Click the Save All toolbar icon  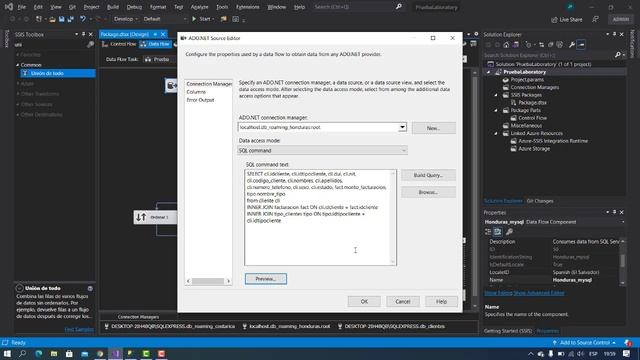pos(71,19)
